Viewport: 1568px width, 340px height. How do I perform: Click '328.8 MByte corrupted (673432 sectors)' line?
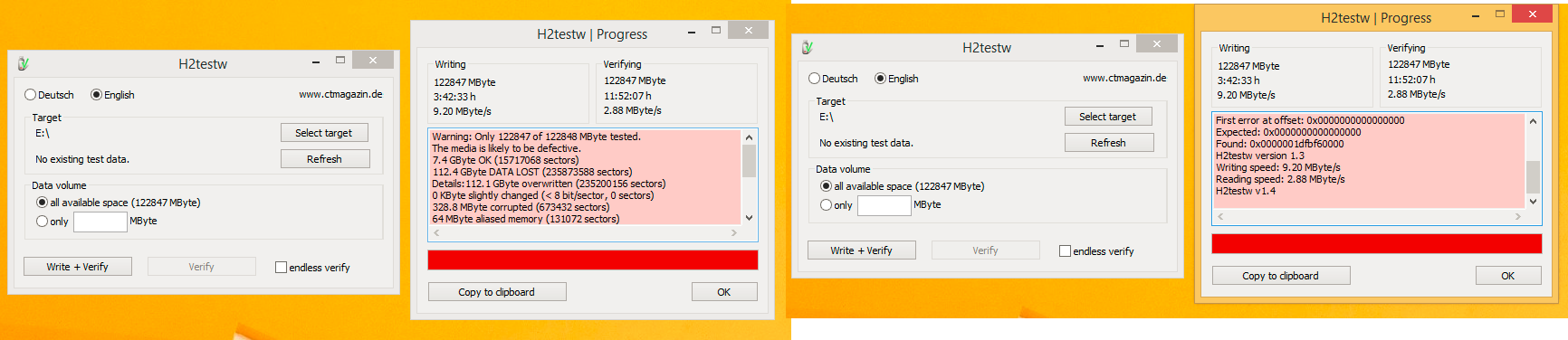pyautogui.click(x=521, y=207)
